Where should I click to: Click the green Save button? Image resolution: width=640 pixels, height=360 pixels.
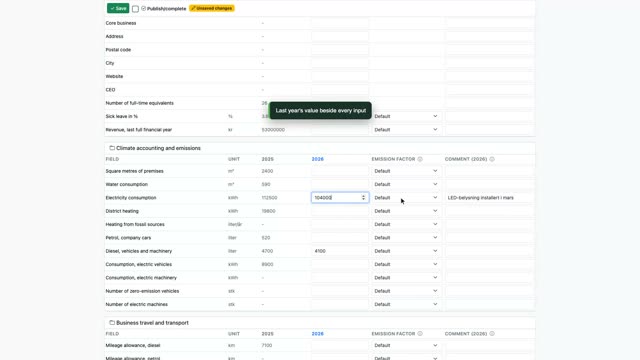pos(118,8)
